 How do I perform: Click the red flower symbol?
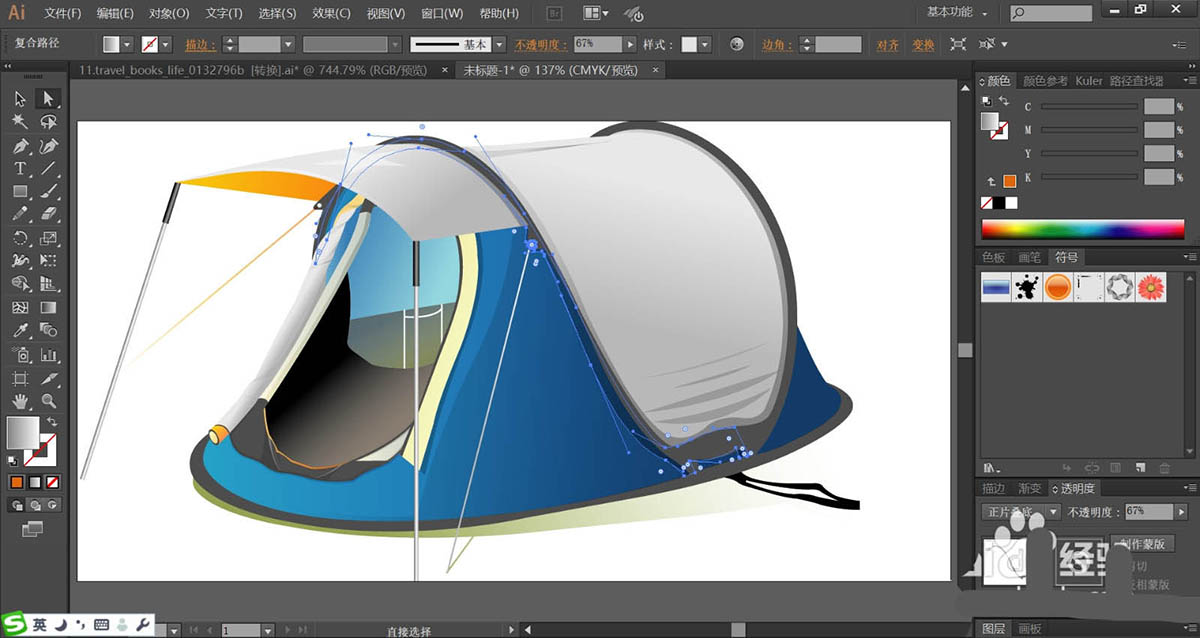tap(1151, 288)
